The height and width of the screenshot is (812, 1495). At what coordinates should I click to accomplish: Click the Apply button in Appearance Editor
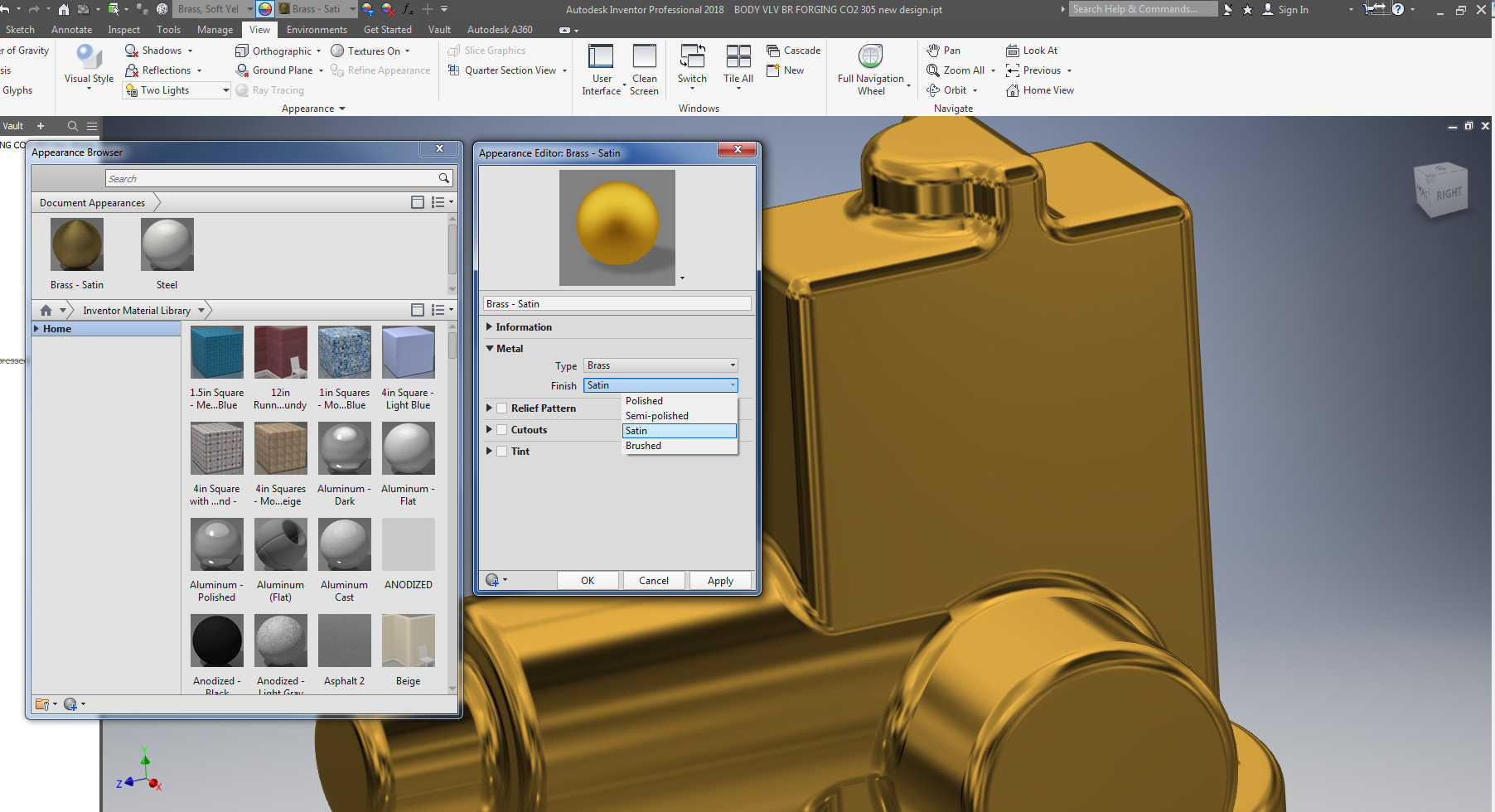coord(719,580)
